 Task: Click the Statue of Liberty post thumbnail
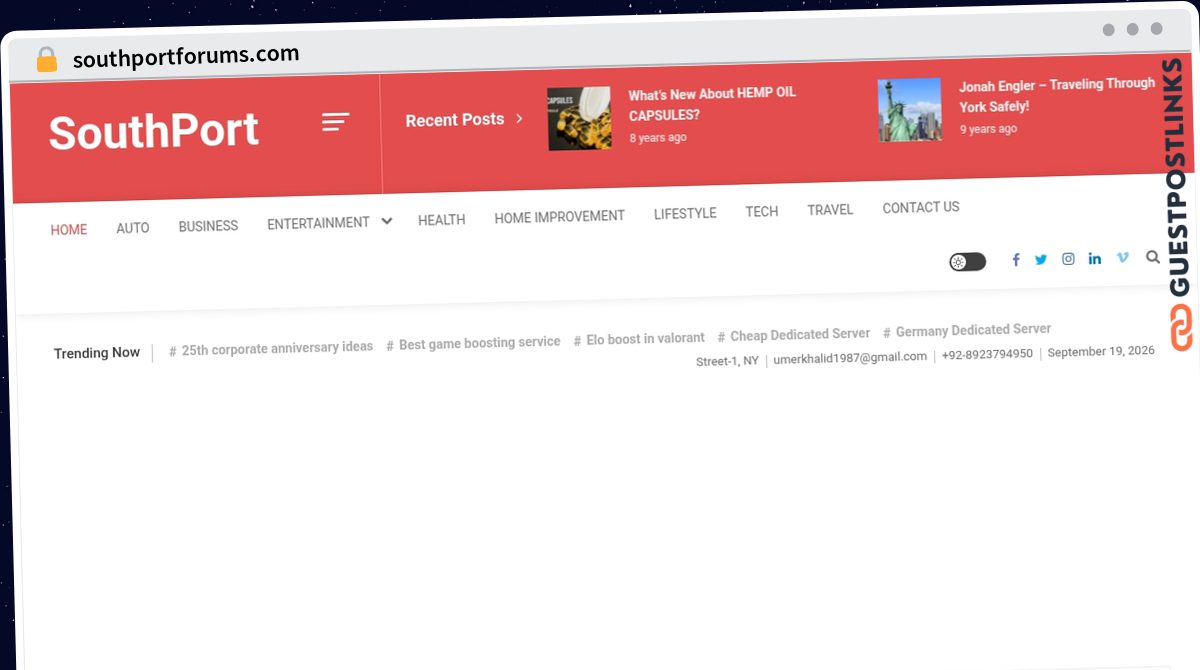(909, 110)
